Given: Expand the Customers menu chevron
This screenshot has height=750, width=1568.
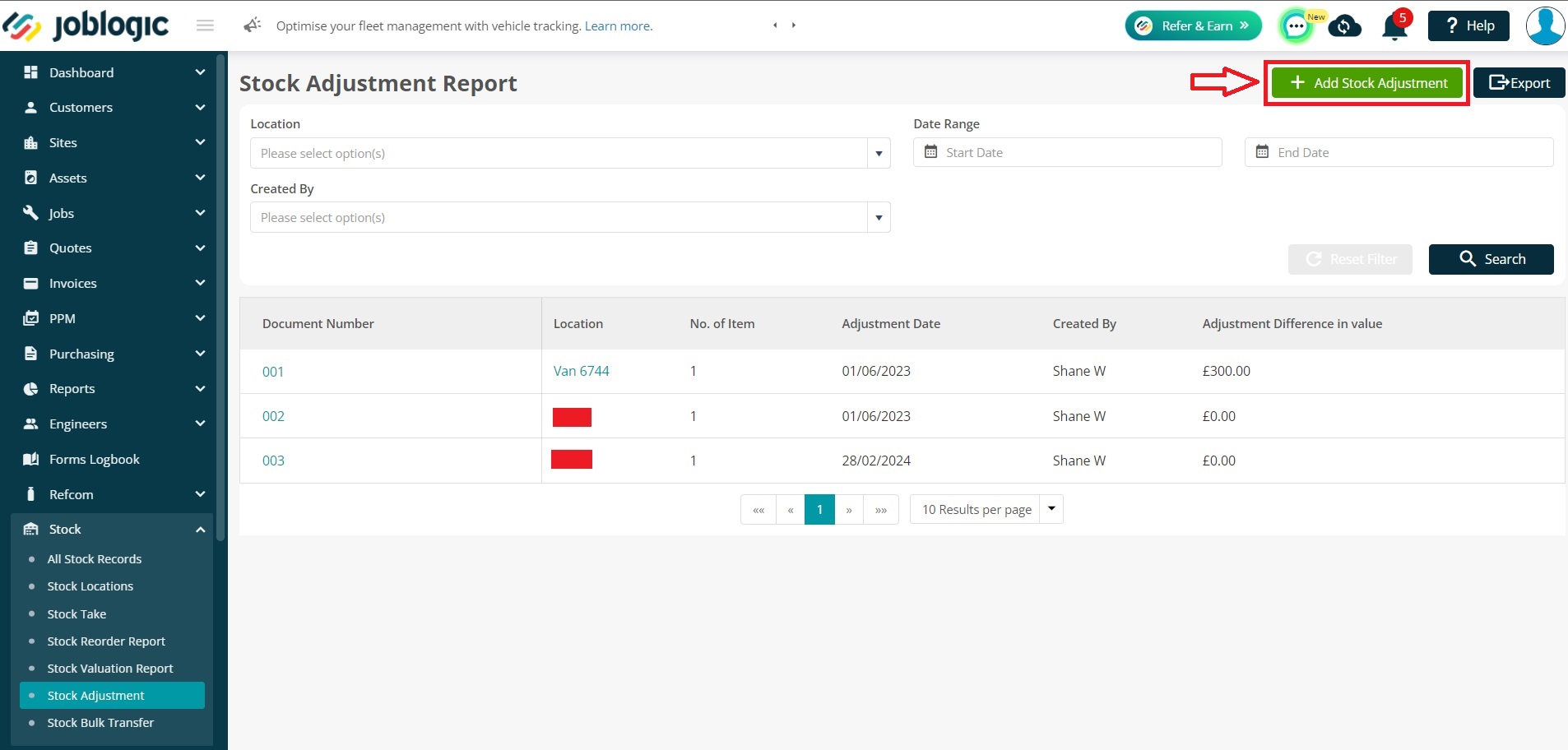Looking at the screenshot, I should pos(200,108).
